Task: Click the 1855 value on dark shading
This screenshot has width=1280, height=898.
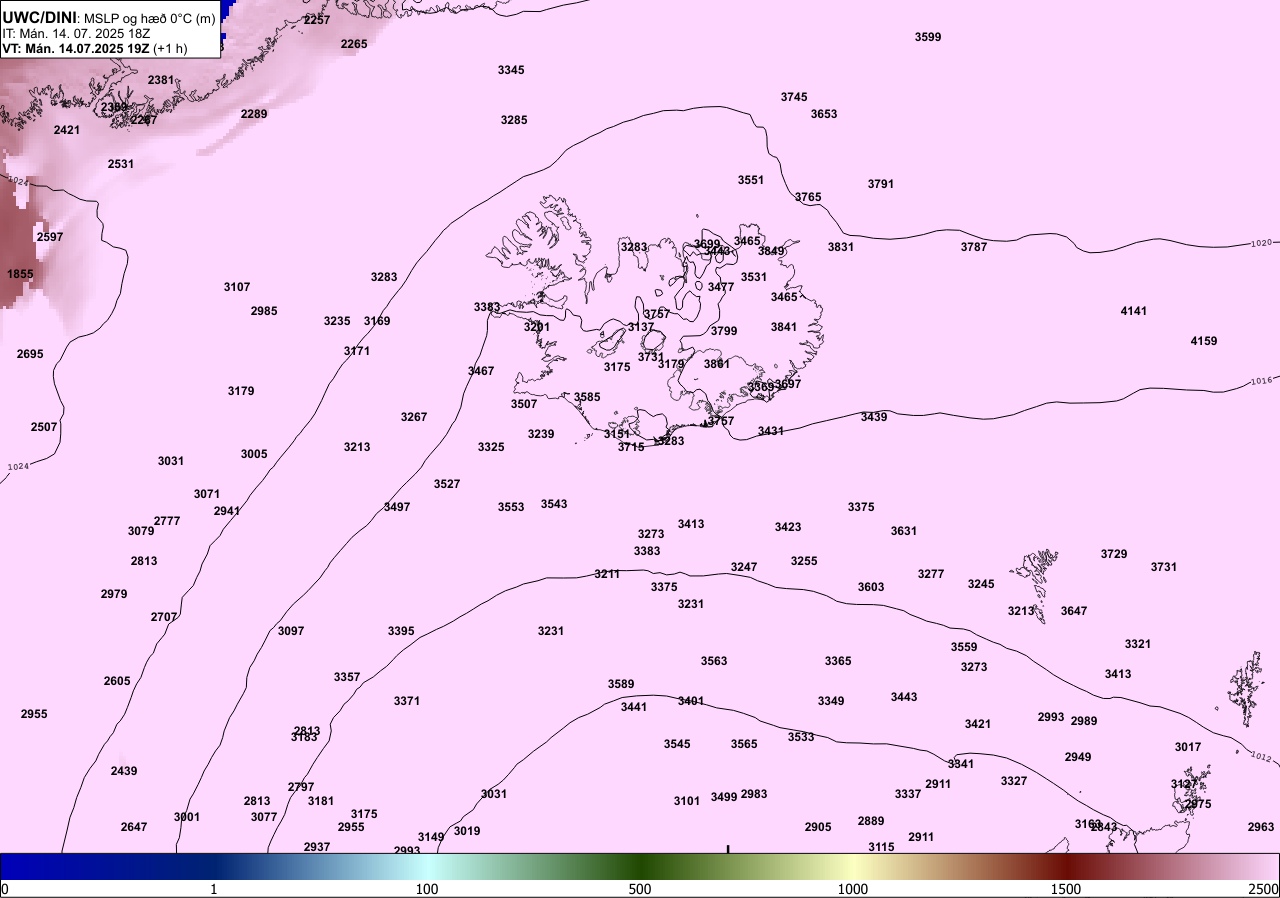Action: 20,274
